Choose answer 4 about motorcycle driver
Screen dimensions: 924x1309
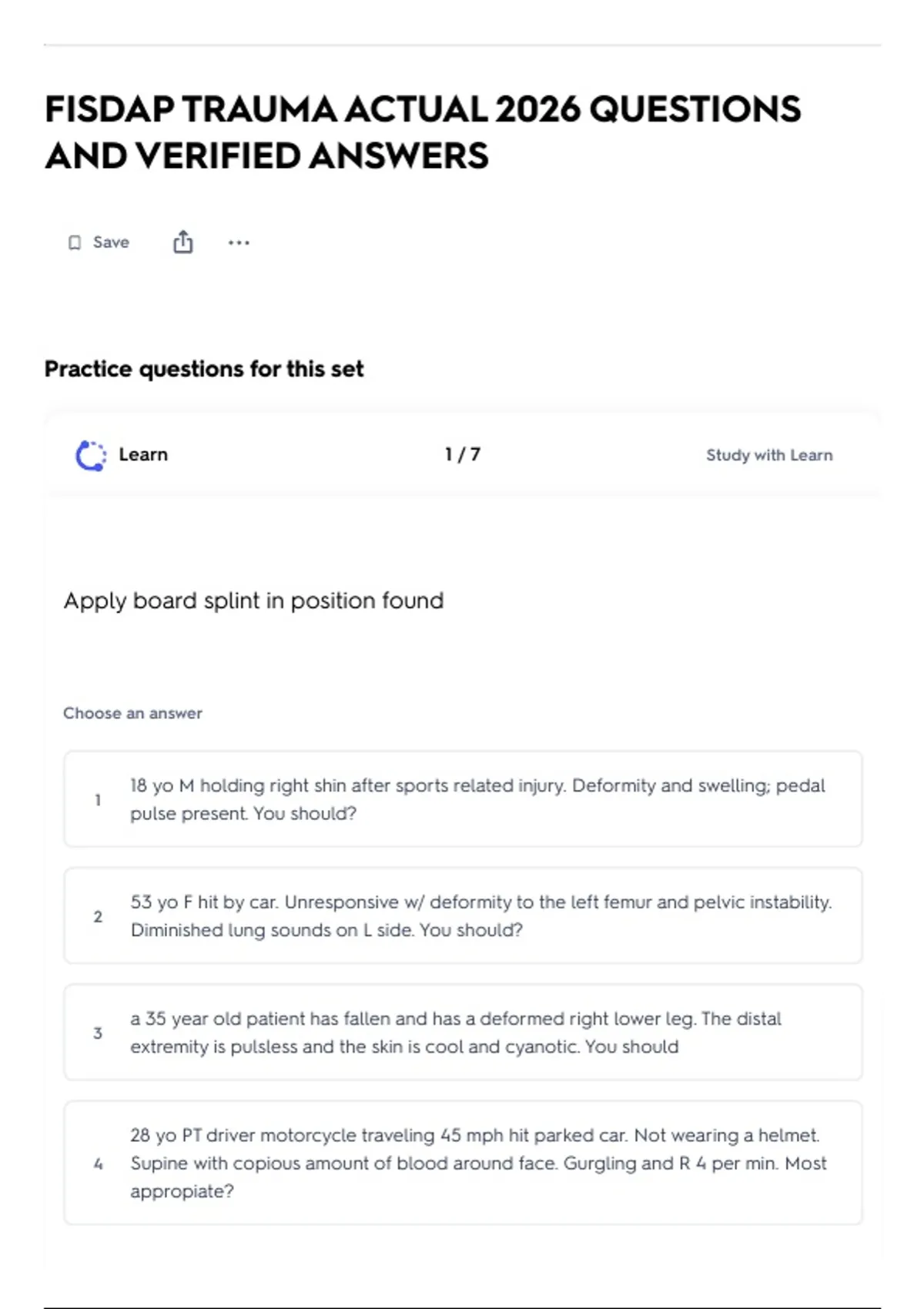(463, 1163)
